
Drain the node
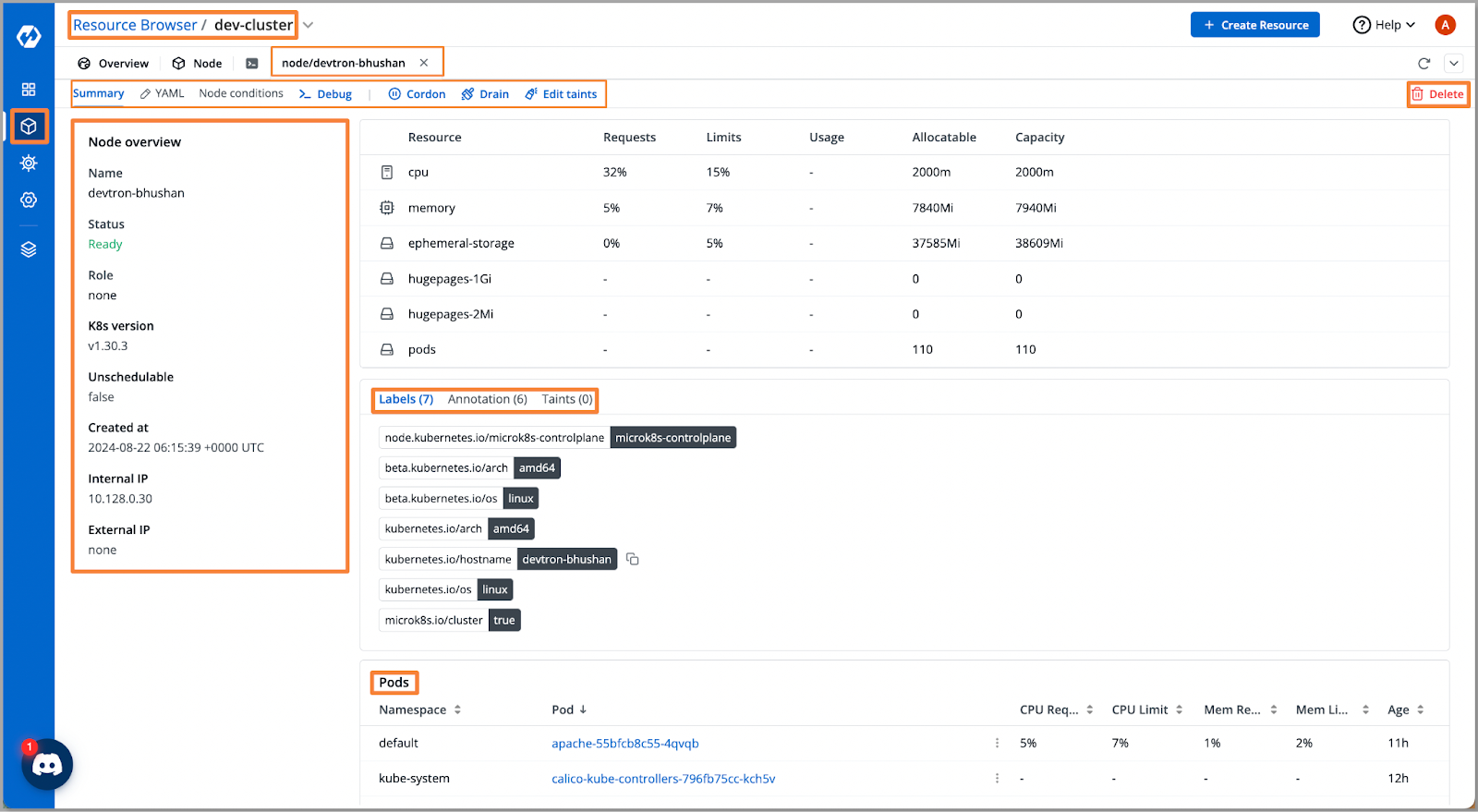pyautogui.click(x=485, y=94)
